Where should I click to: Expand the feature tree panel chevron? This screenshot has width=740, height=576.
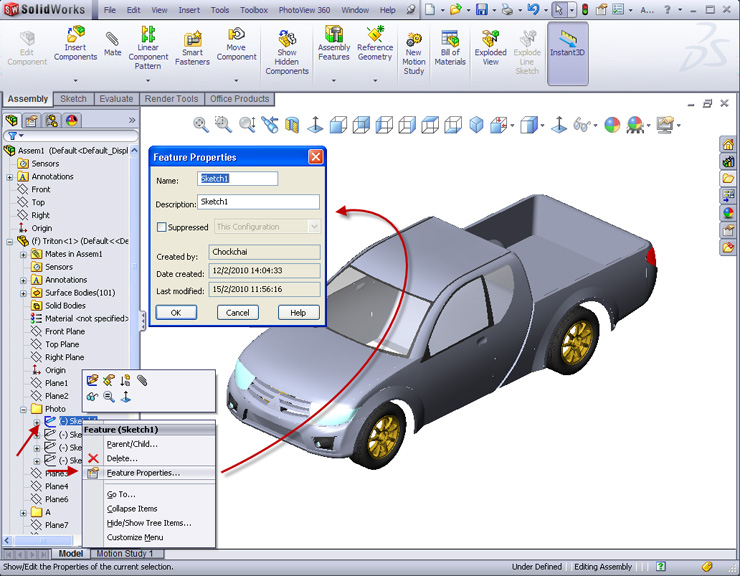click(132, 120)
